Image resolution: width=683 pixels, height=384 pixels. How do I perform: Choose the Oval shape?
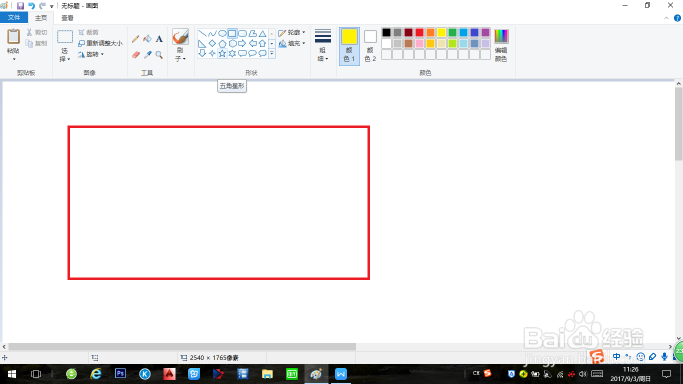tap(222, 34)
